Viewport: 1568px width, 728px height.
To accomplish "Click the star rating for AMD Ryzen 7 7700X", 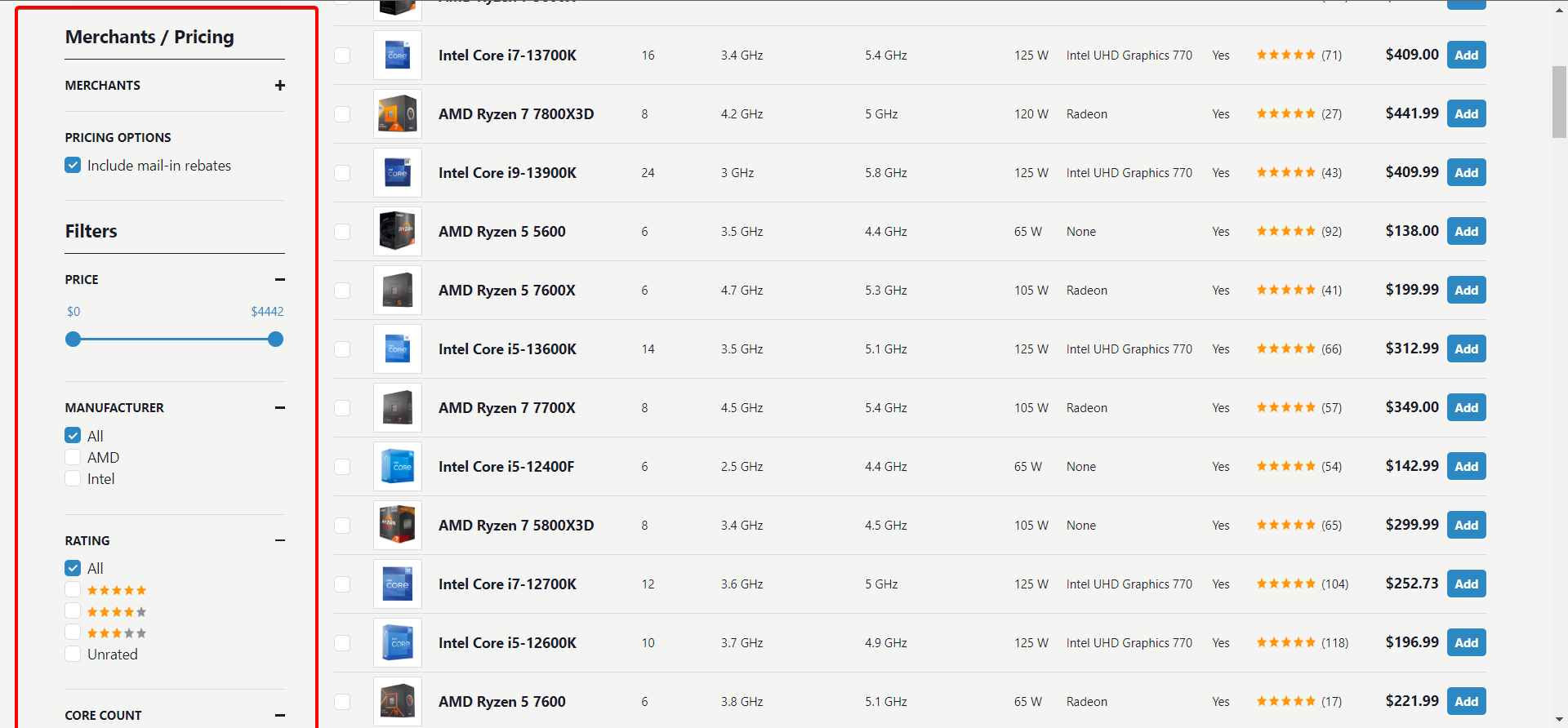I will click(1285, 408).
